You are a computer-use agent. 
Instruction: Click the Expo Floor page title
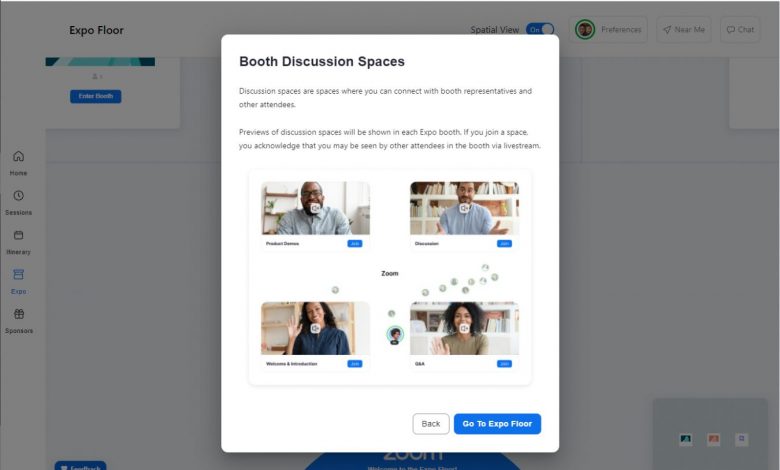97,30
